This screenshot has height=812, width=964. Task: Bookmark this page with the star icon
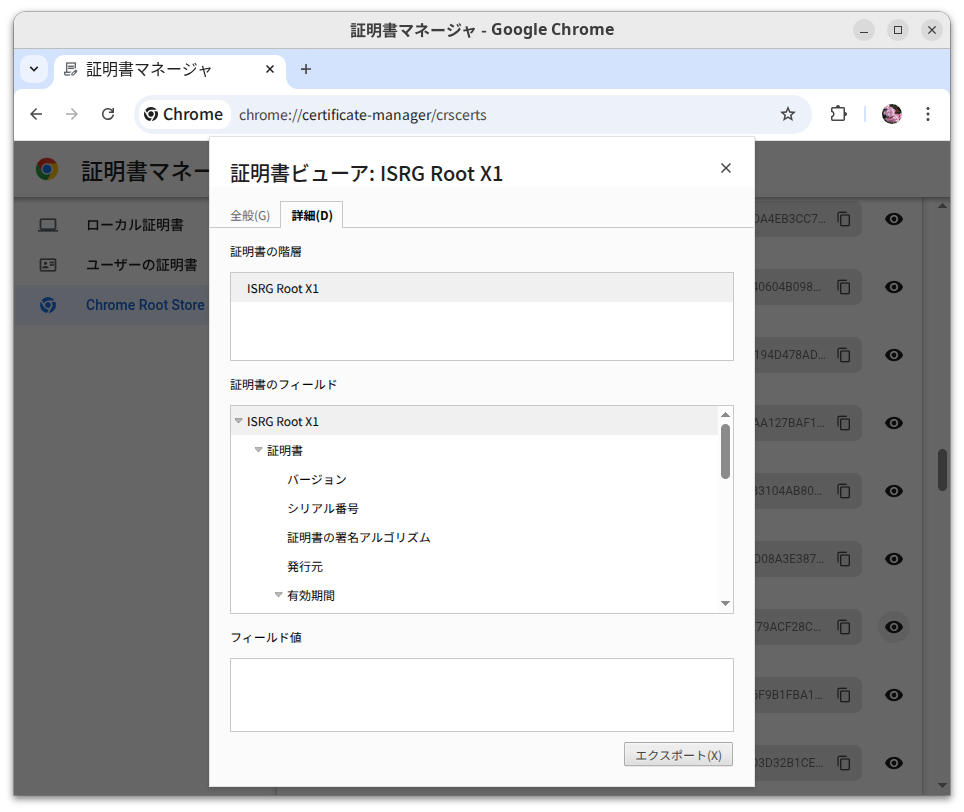788,114
